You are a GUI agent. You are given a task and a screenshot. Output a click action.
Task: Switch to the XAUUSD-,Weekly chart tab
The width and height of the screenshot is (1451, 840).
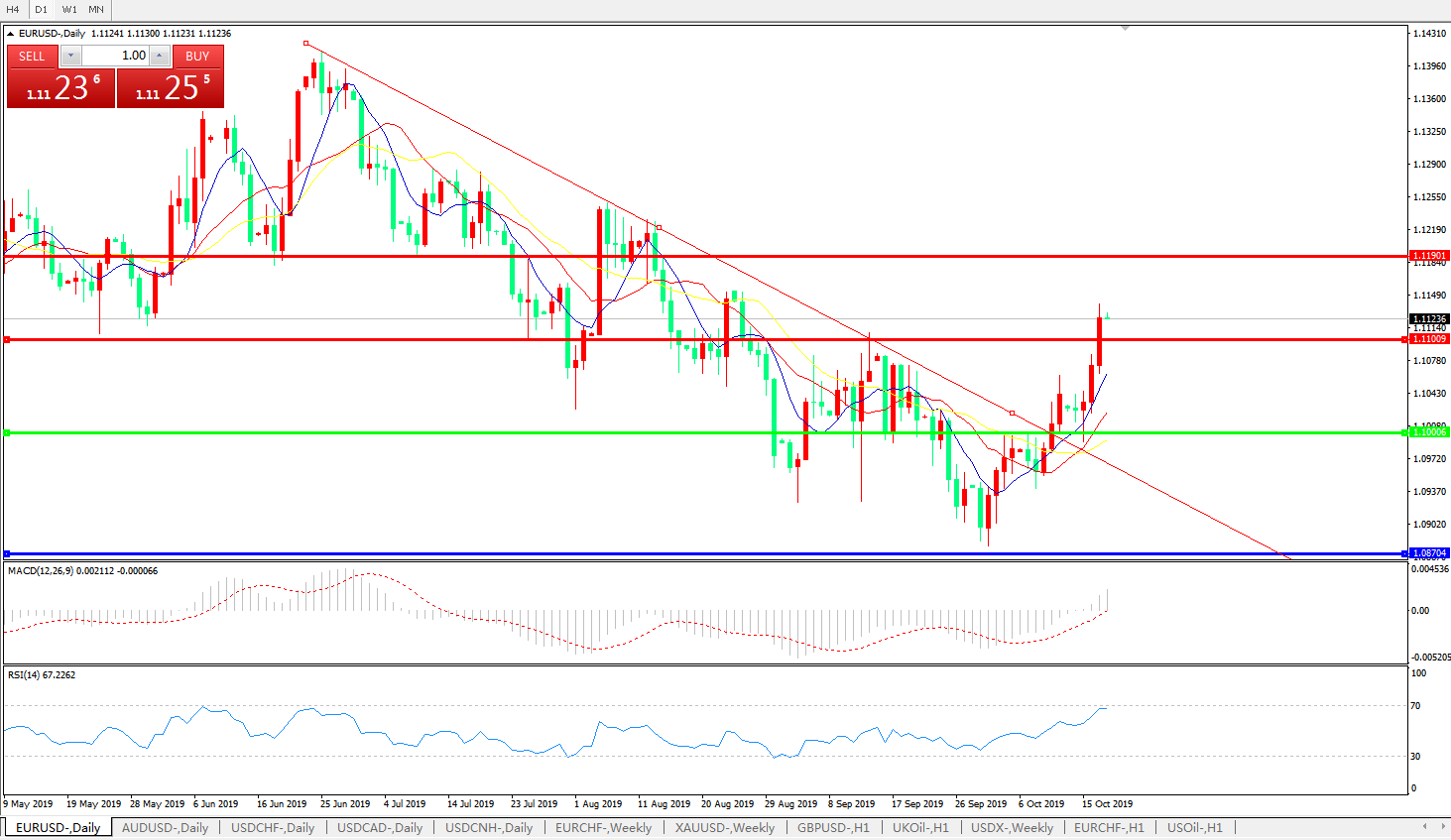click(x=724, y=827)
